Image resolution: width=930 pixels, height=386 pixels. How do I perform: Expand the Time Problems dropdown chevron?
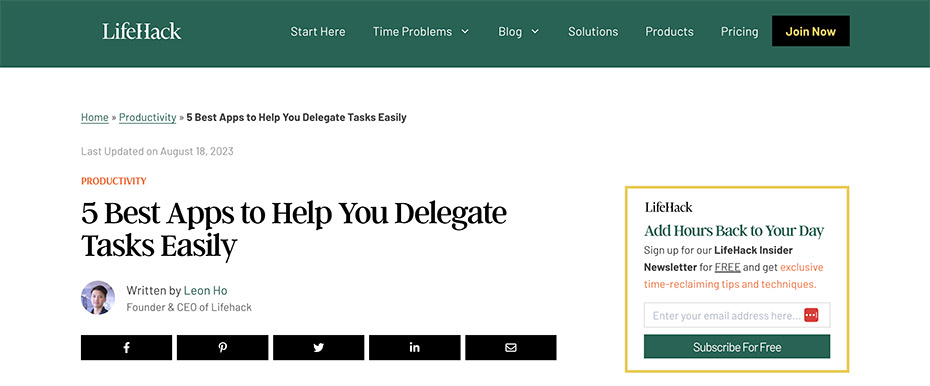click(x=465, y=31)
